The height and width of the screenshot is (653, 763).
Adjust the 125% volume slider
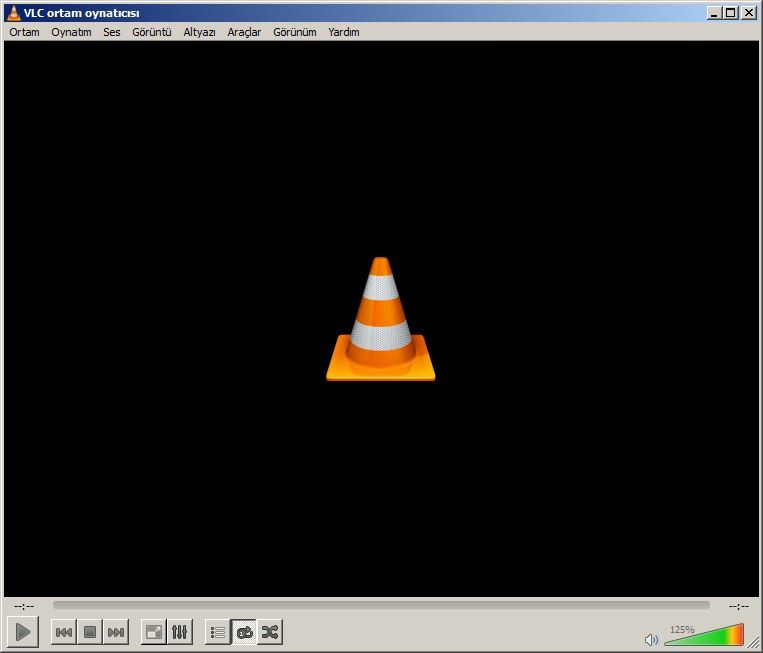pos(704,635)
